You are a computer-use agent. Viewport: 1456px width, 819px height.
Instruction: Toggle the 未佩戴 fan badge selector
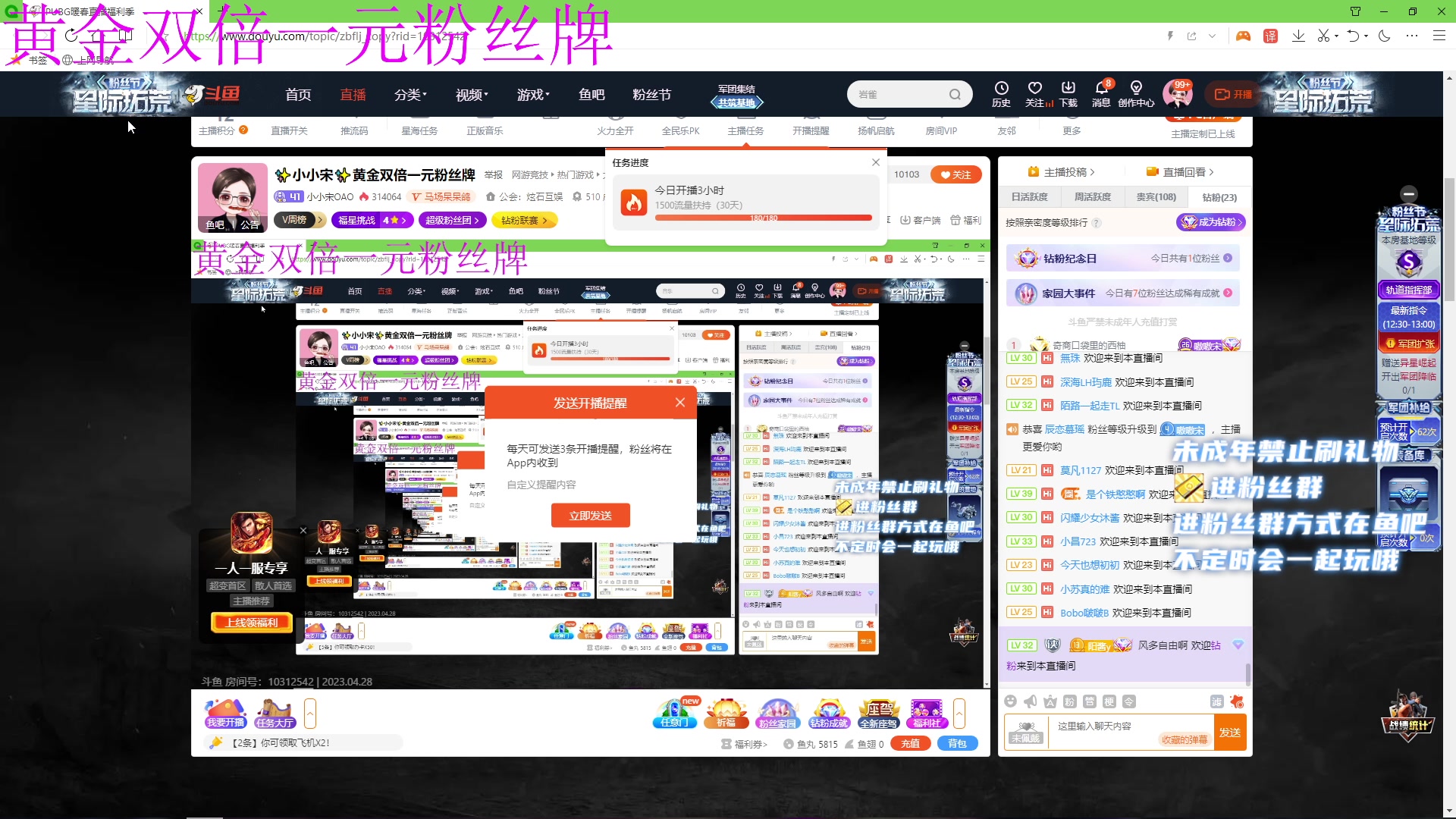1025,734
